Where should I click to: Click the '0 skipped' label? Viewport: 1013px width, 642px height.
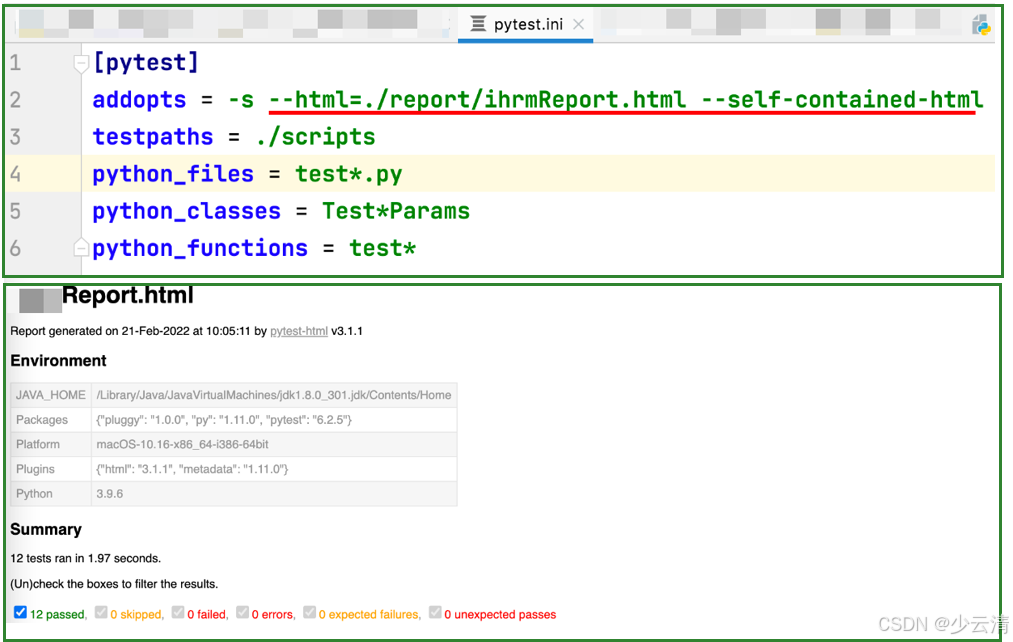136,615
